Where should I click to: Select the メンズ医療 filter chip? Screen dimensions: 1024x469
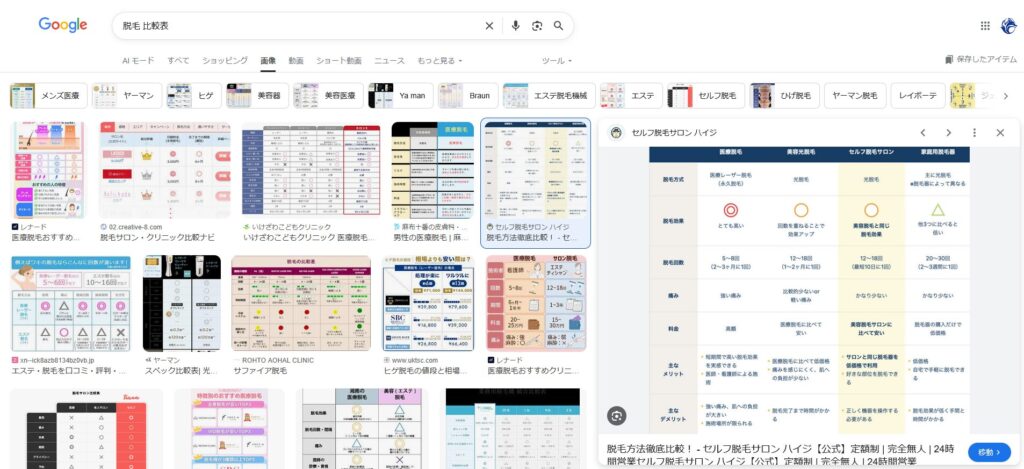46,96
